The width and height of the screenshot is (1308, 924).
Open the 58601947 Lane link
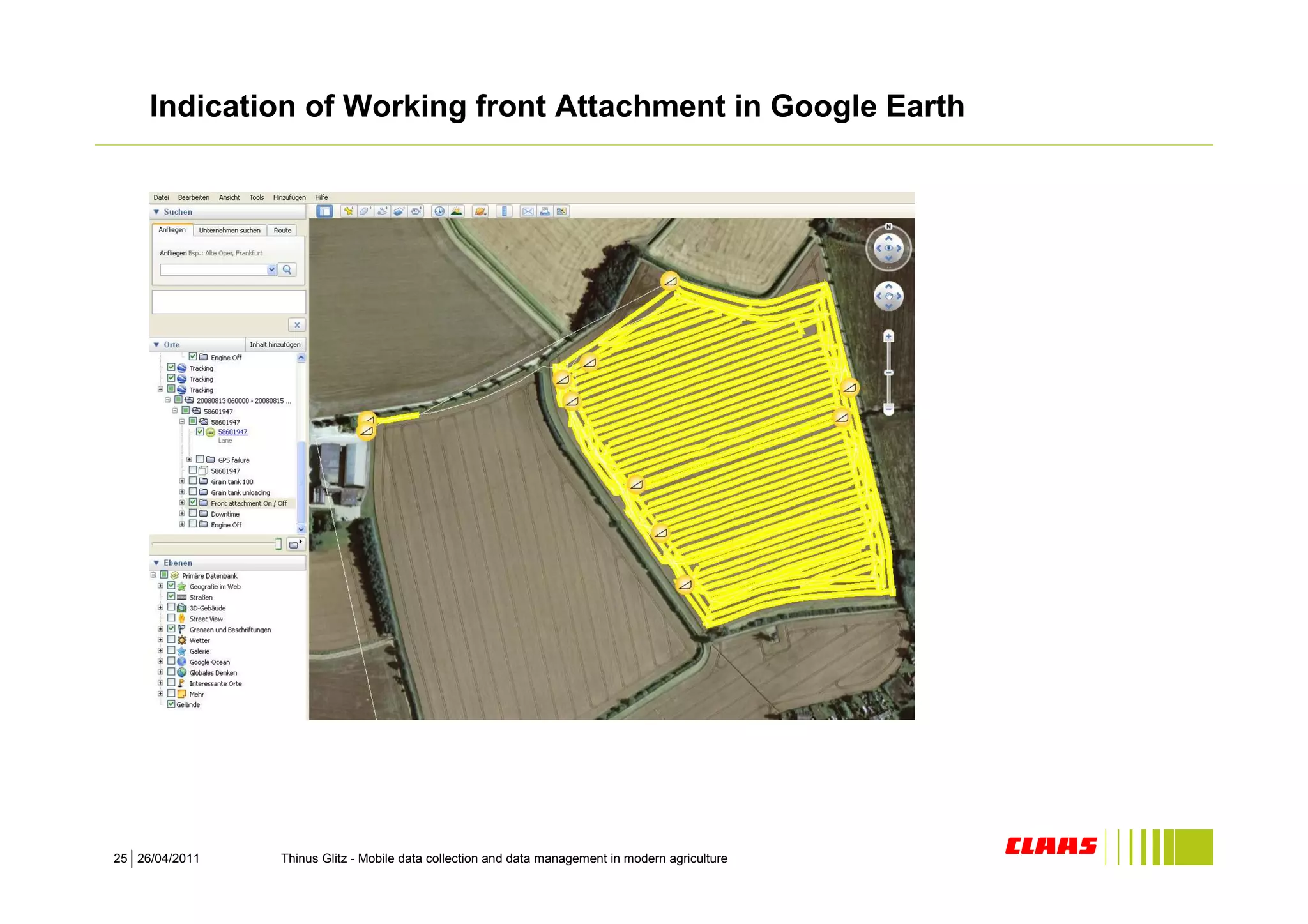232,432
